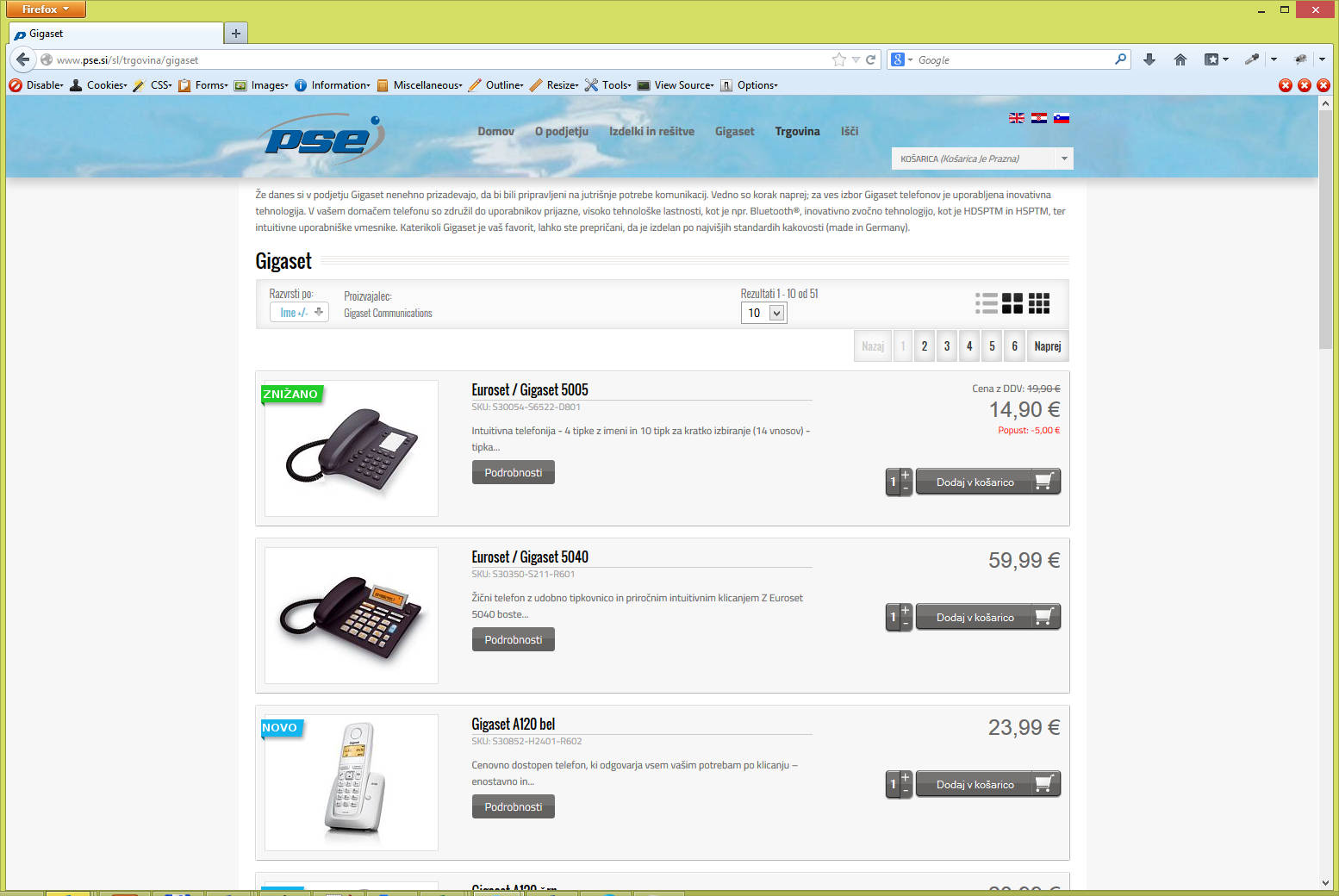Open the search engine selector dropdown
Screen dimensions: 1339x896
pos(902,59)
